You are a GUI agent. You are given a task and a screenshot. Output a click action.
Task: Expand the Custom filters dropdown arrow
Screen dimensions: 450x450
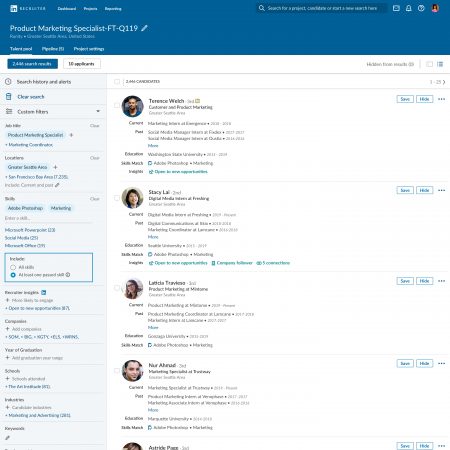98,111
